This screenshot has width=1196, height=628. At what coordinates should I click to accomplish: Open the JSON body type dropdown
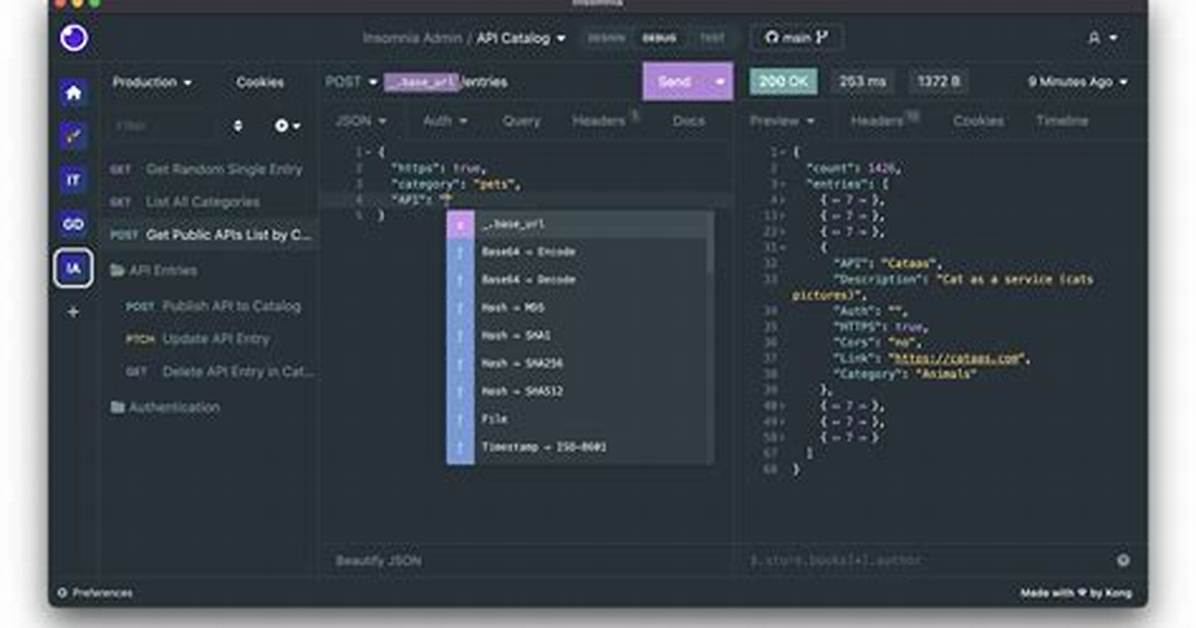(x=361, y=121)
